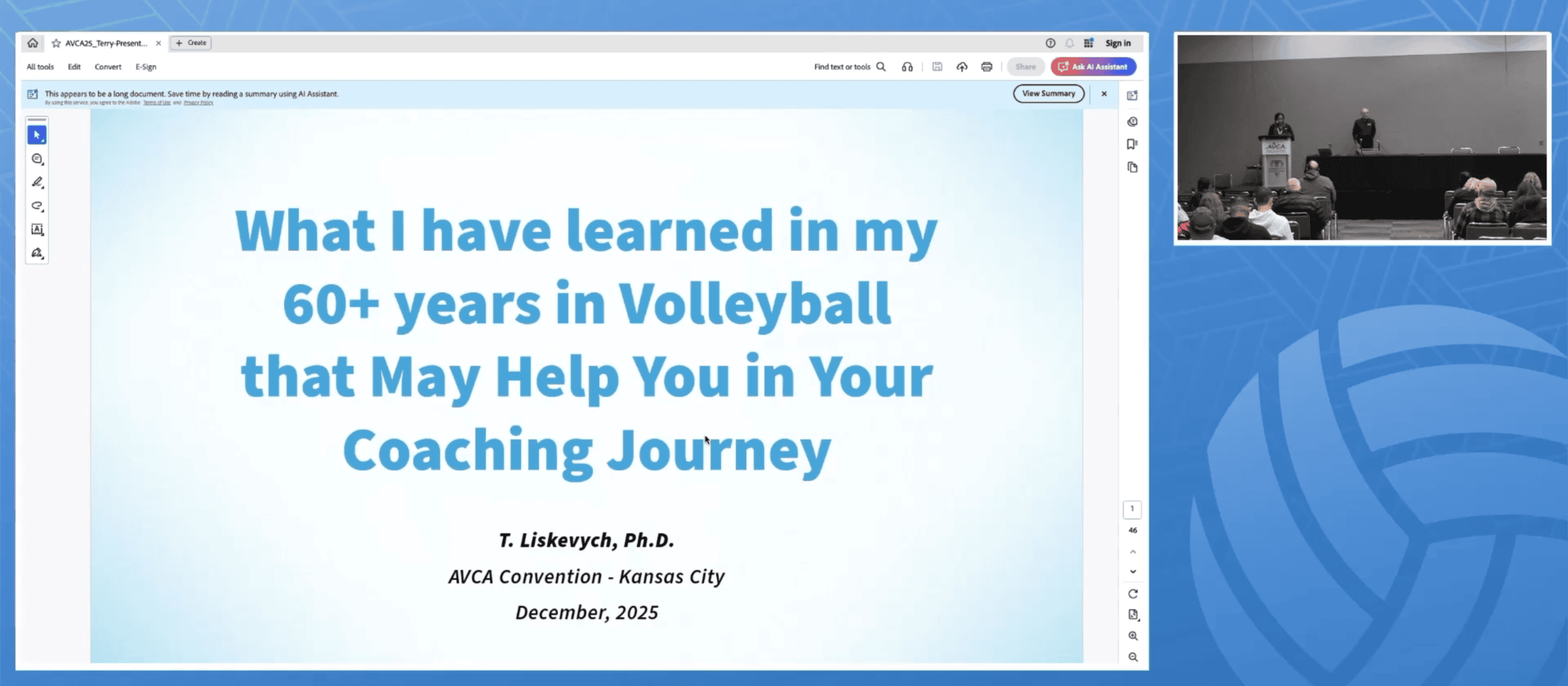This screenshot has height=686, width=1568.
Task: Click the zoom in magnifier
Action: pos(1133,636)
